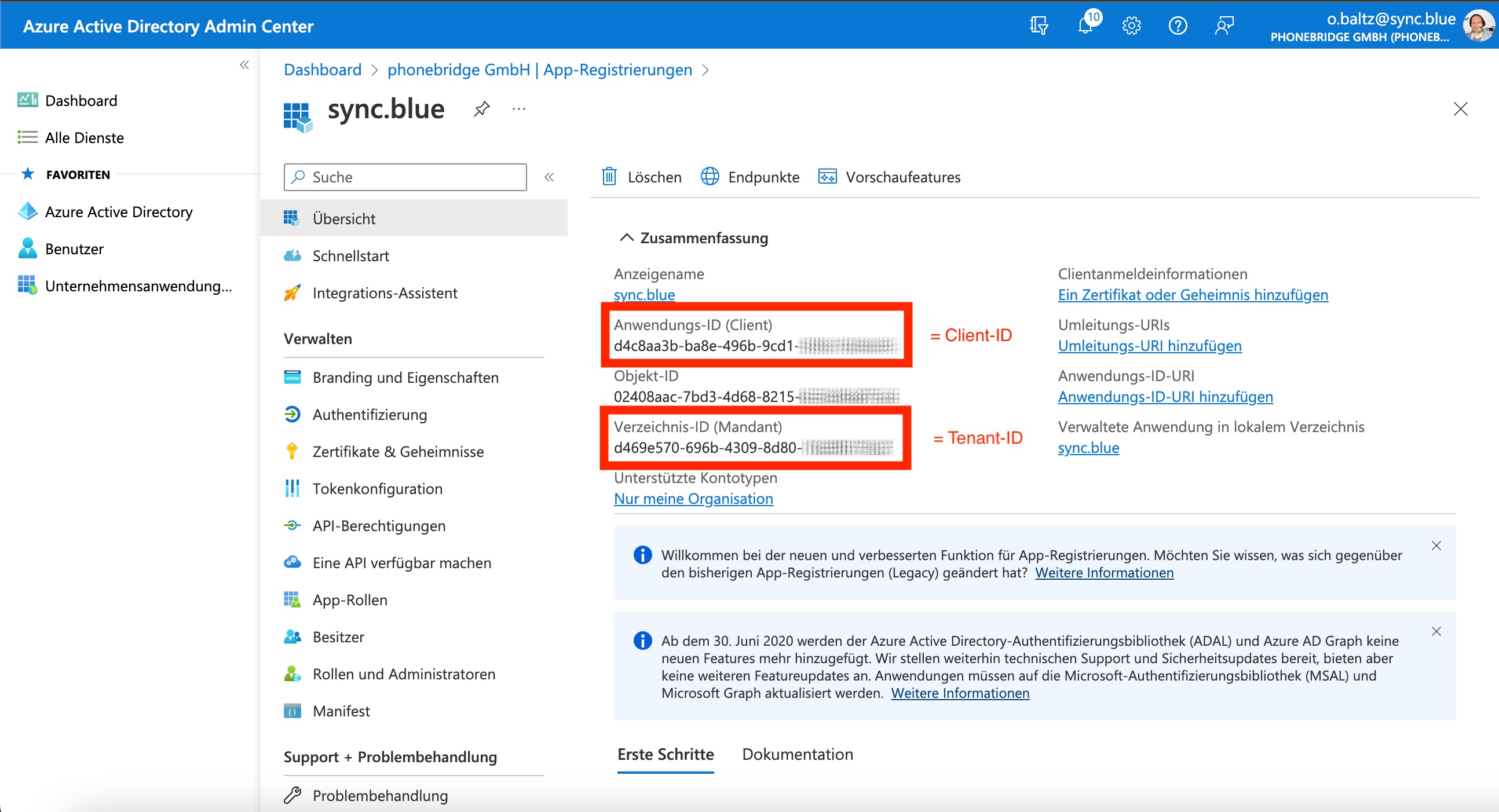Select Zertifikate & Geheimnisse menu item
The width and height of the screenshot is (1499, 812).
point(397,451)
